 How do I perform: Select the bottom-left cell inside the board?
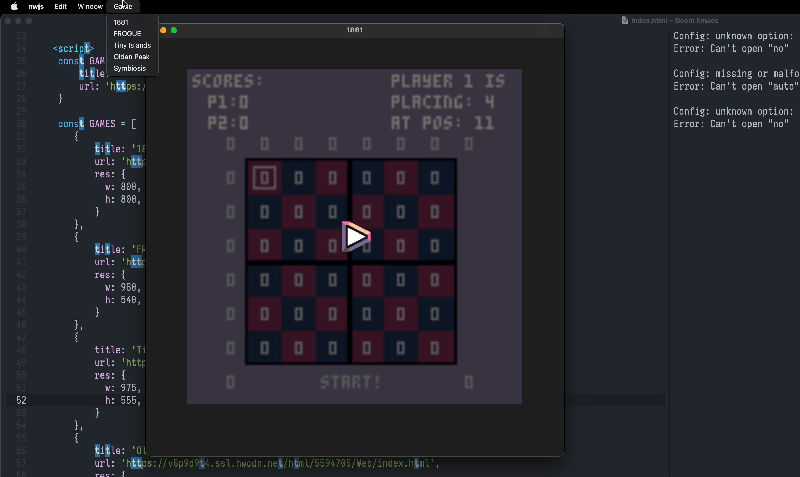pyautogui.click(x=264, y=348)
